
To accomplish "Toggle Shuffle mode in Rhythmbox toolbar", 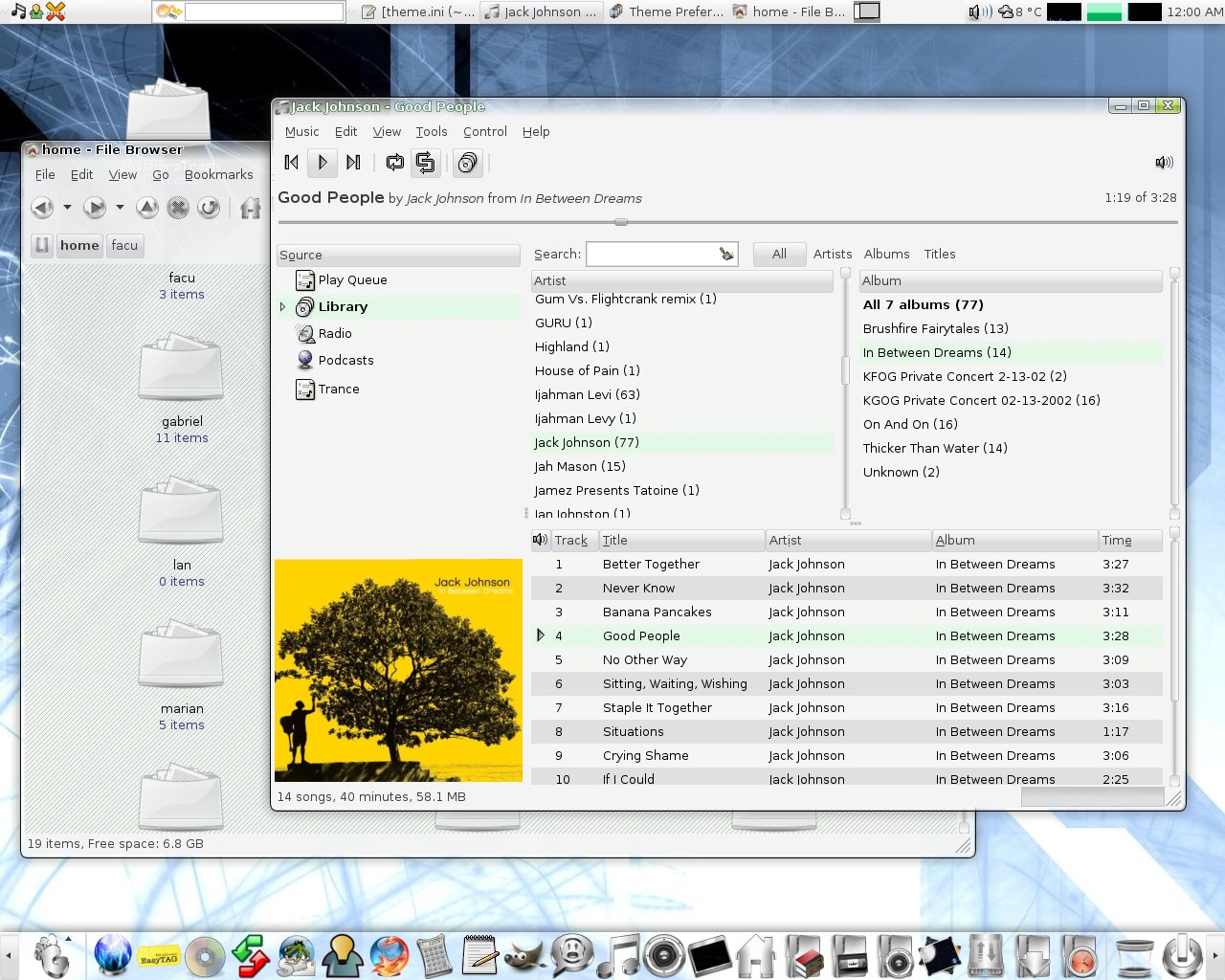I will coord(425,163).
